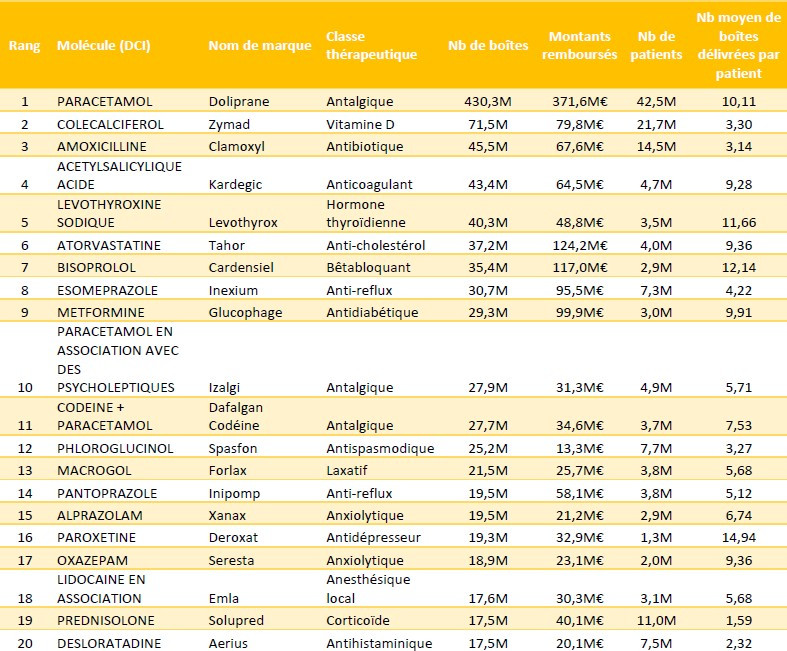
Task: Select the 'Montants remboursés' column header
Action: click(x=582, y=46)
